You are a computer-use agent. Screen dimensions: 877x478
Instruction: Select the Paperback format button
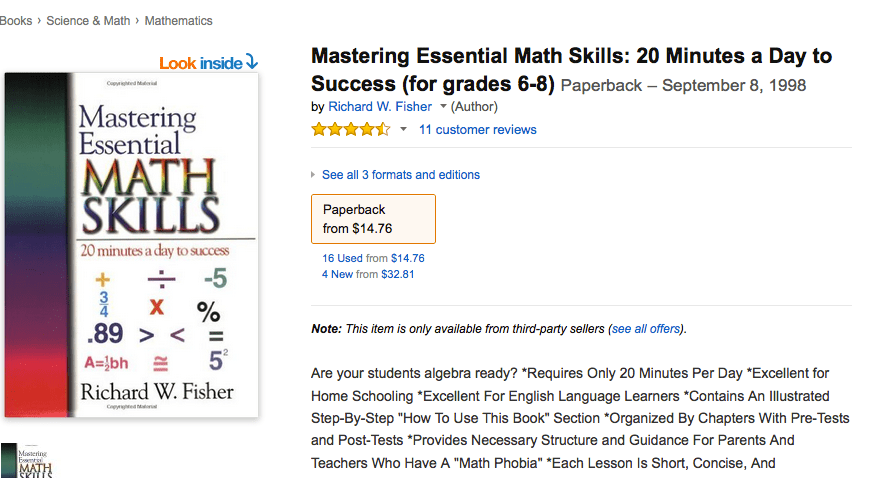point(373,218)
